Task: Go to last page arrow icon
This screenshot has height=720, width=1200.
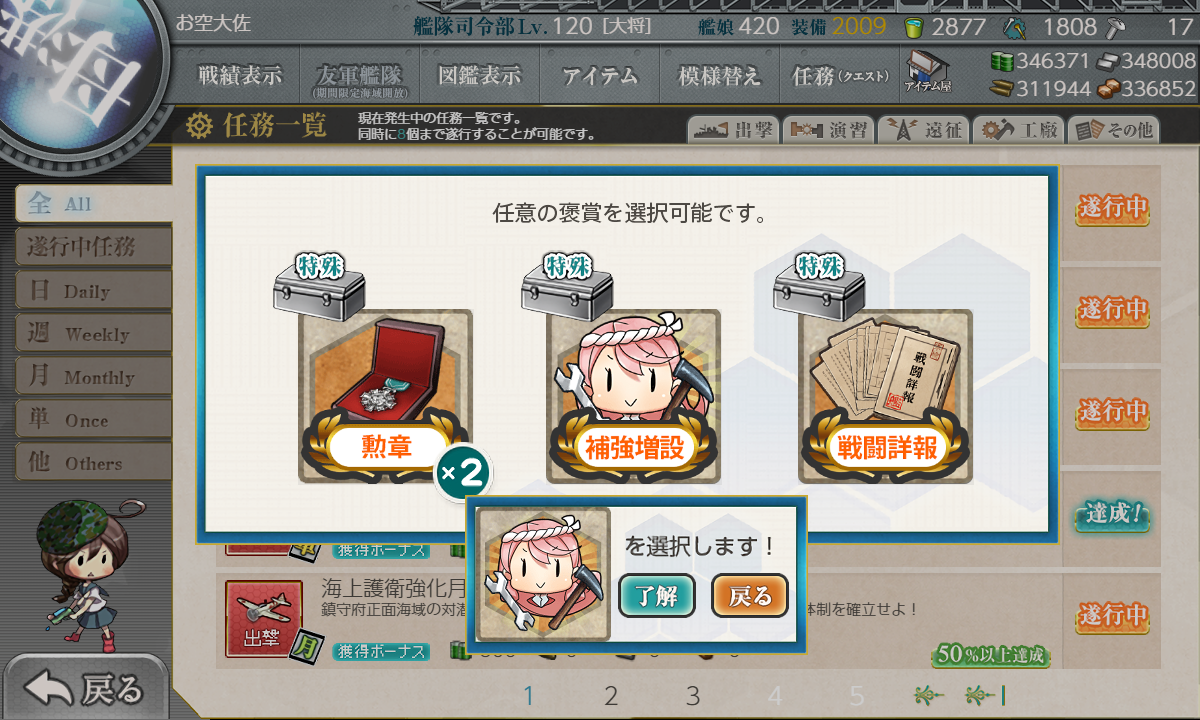Action: point(988,695)
